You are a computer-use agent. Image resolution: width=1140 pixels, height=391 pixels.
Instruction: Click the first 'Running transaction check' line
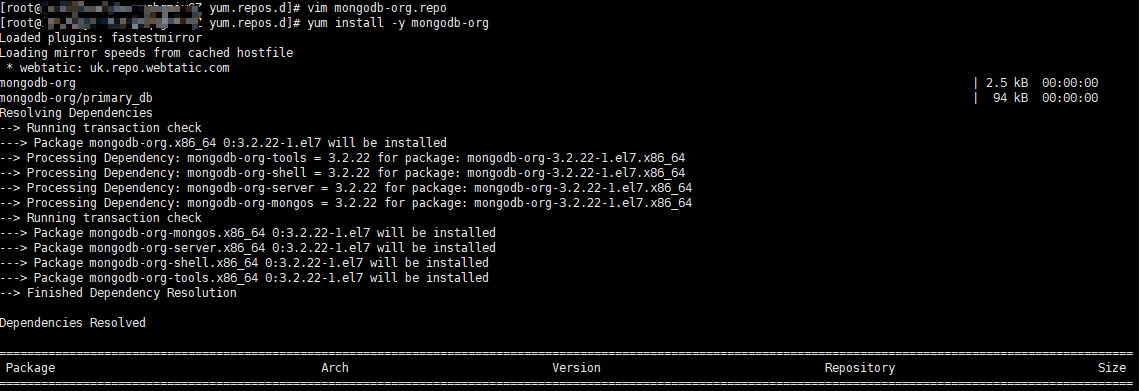(x=101, y=128)
